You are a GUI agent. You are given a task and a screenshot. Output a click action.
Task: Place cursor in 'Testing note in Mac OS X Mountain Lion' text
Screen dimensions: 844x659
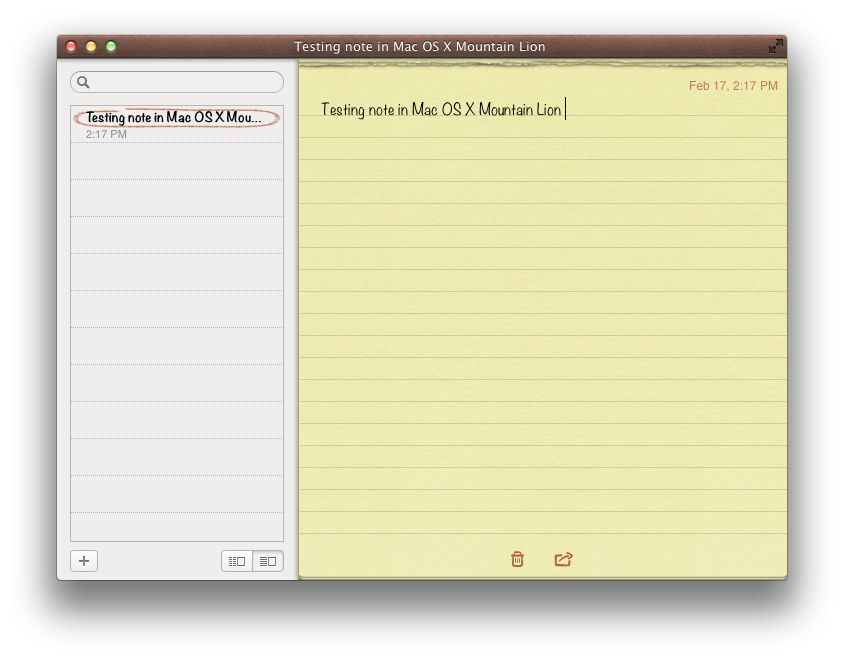tap(441, 110)
